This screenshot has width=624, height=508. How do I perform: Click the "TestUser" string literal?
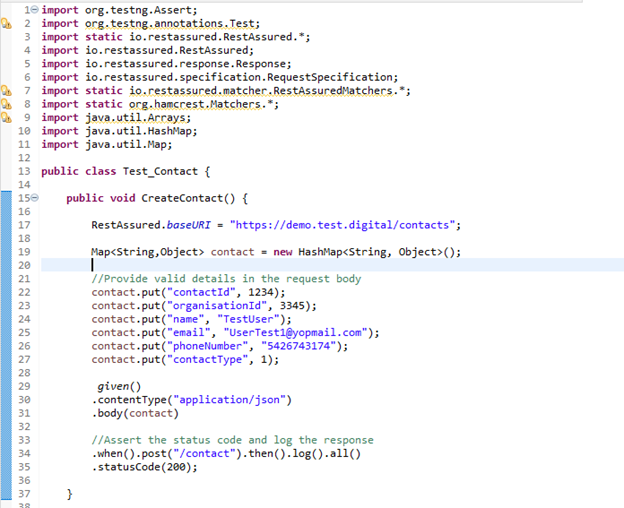248,319
